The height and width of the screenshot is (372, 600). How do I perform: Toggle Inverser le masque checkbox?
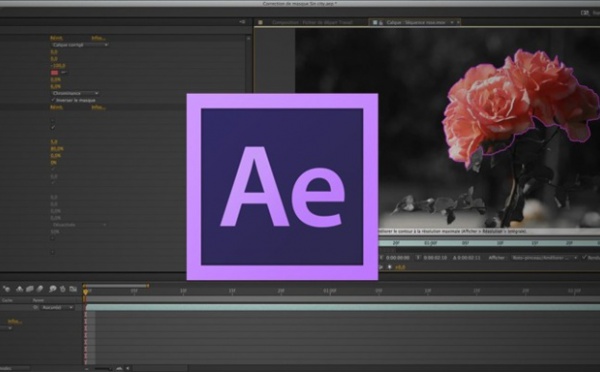click(53, 100)
